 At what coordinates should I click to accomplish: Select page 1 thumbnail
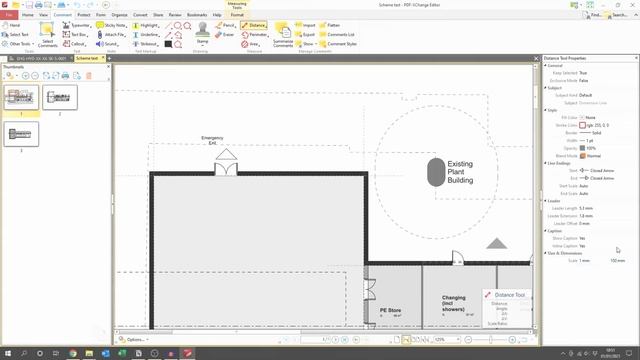pos(21,97)
